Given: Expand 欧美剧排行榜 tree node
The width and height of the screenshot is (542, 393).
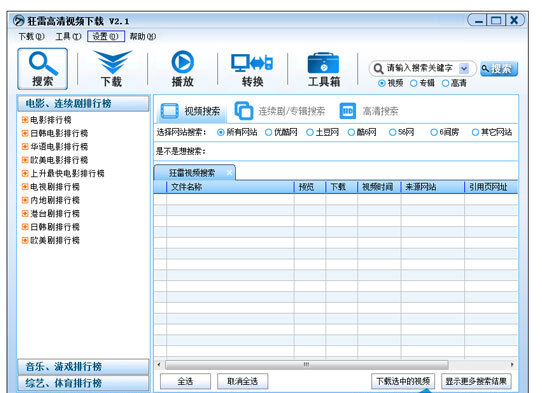Looking at the screenshot, I should pos(25,240).
